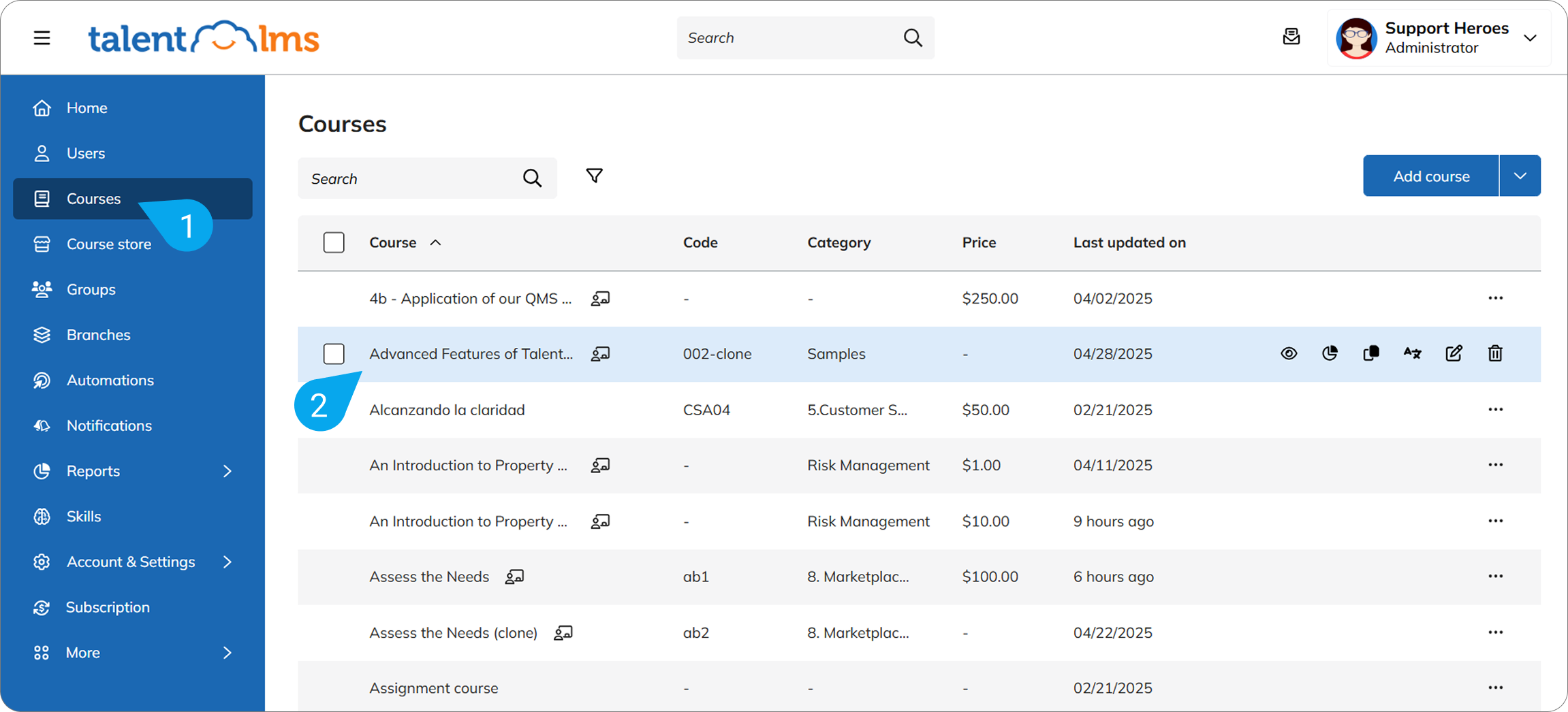1568x712 pixels.
Task: Open 4b - Application of our QMS course
Action: [x=470, y=298]
